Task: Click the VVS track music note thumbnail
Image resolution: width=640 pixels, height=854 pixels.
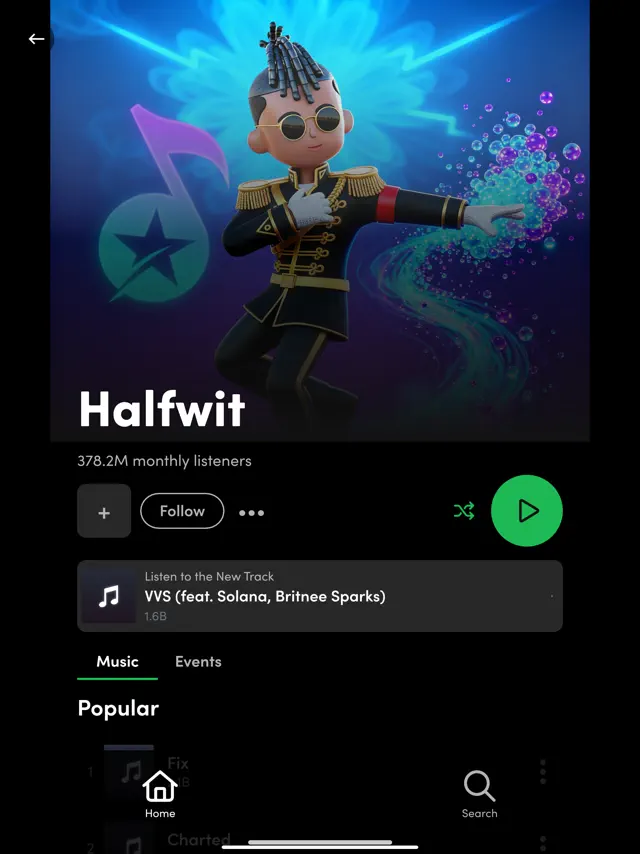Action: tap(108, 596)
